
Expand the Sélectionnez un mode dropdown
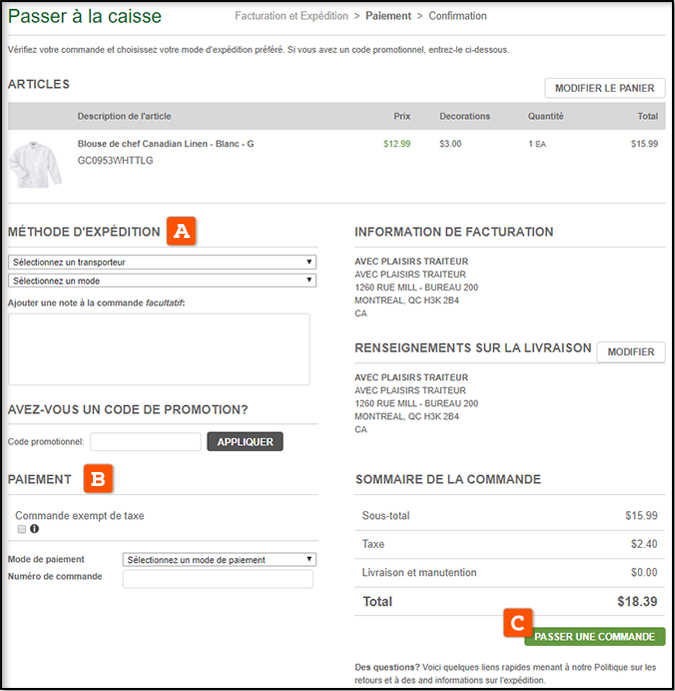[162, 280]
